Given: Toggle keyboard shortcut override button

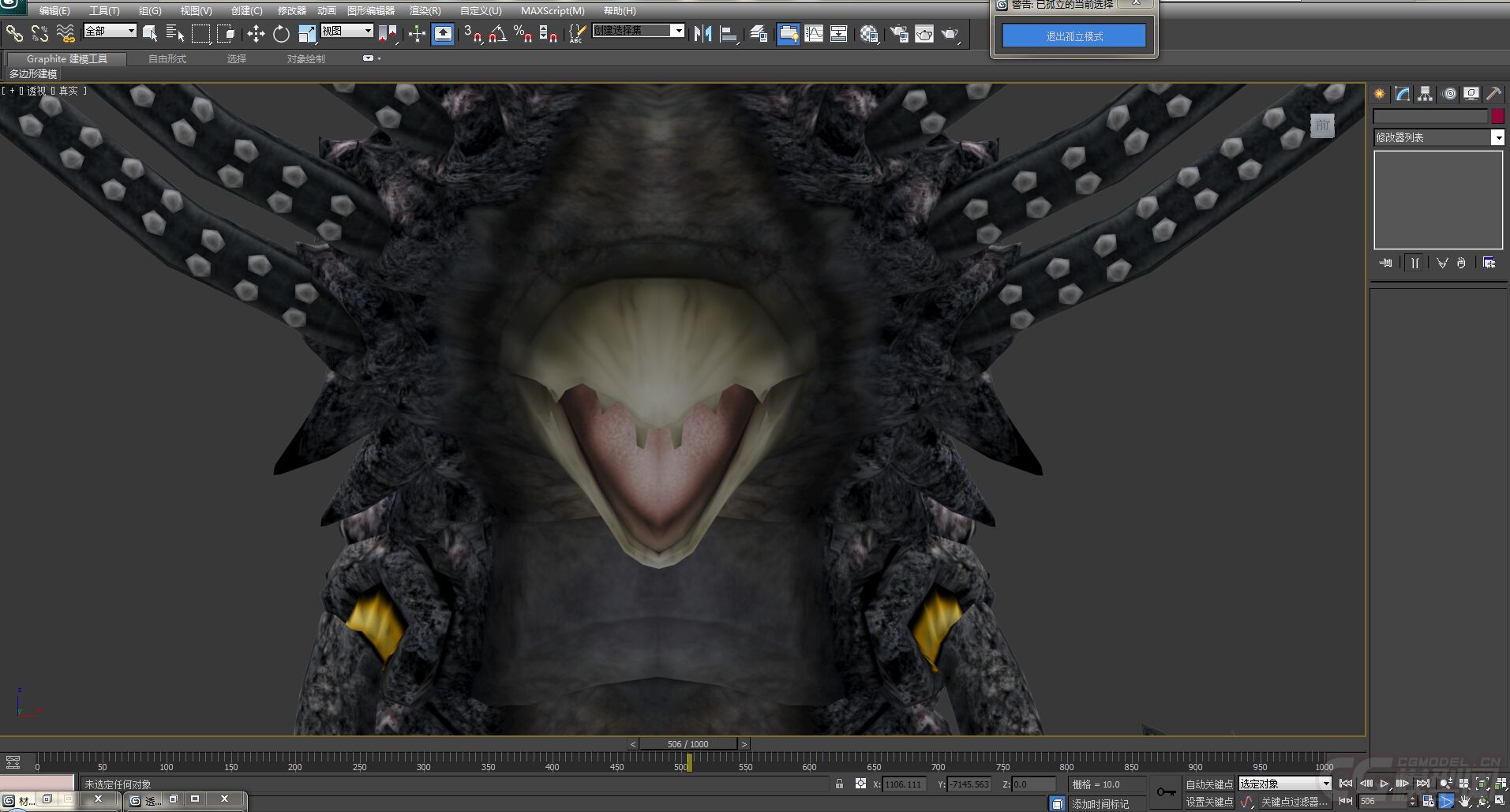Looking at the screenshot, I should tap(443, 33).
